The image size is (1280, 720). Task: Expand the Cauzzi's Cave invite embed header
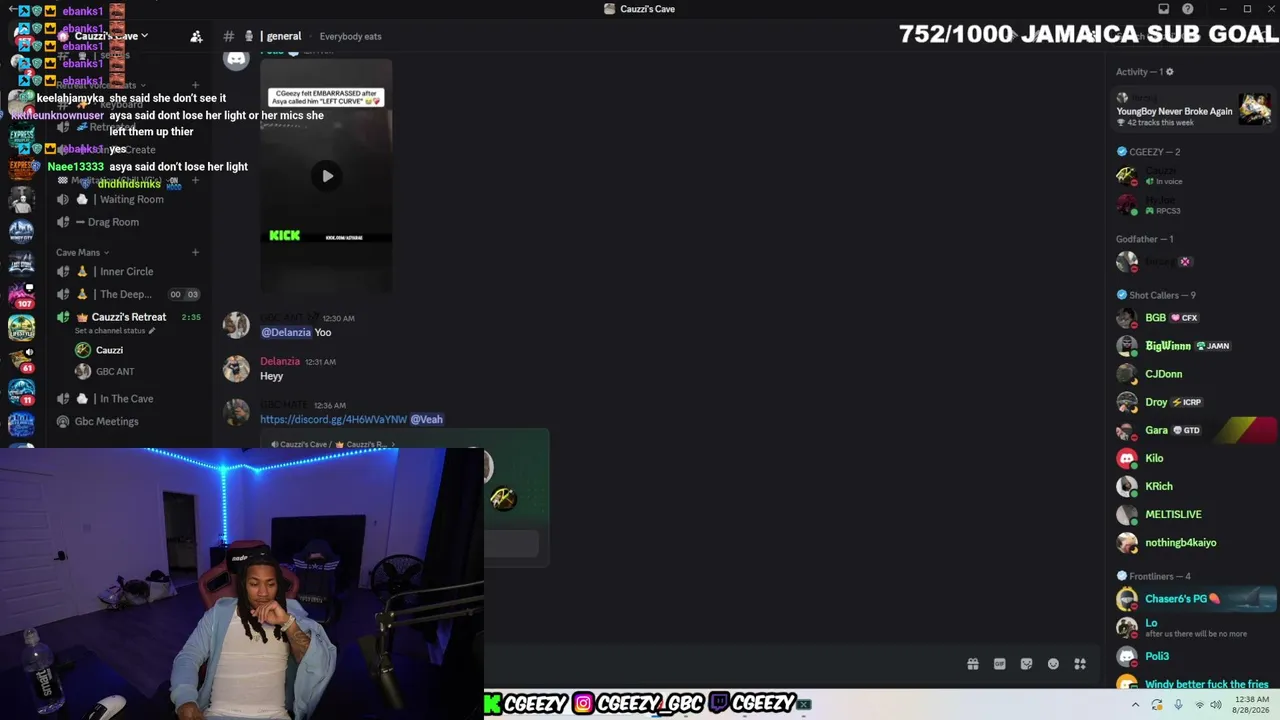click(x=334, y=444)
